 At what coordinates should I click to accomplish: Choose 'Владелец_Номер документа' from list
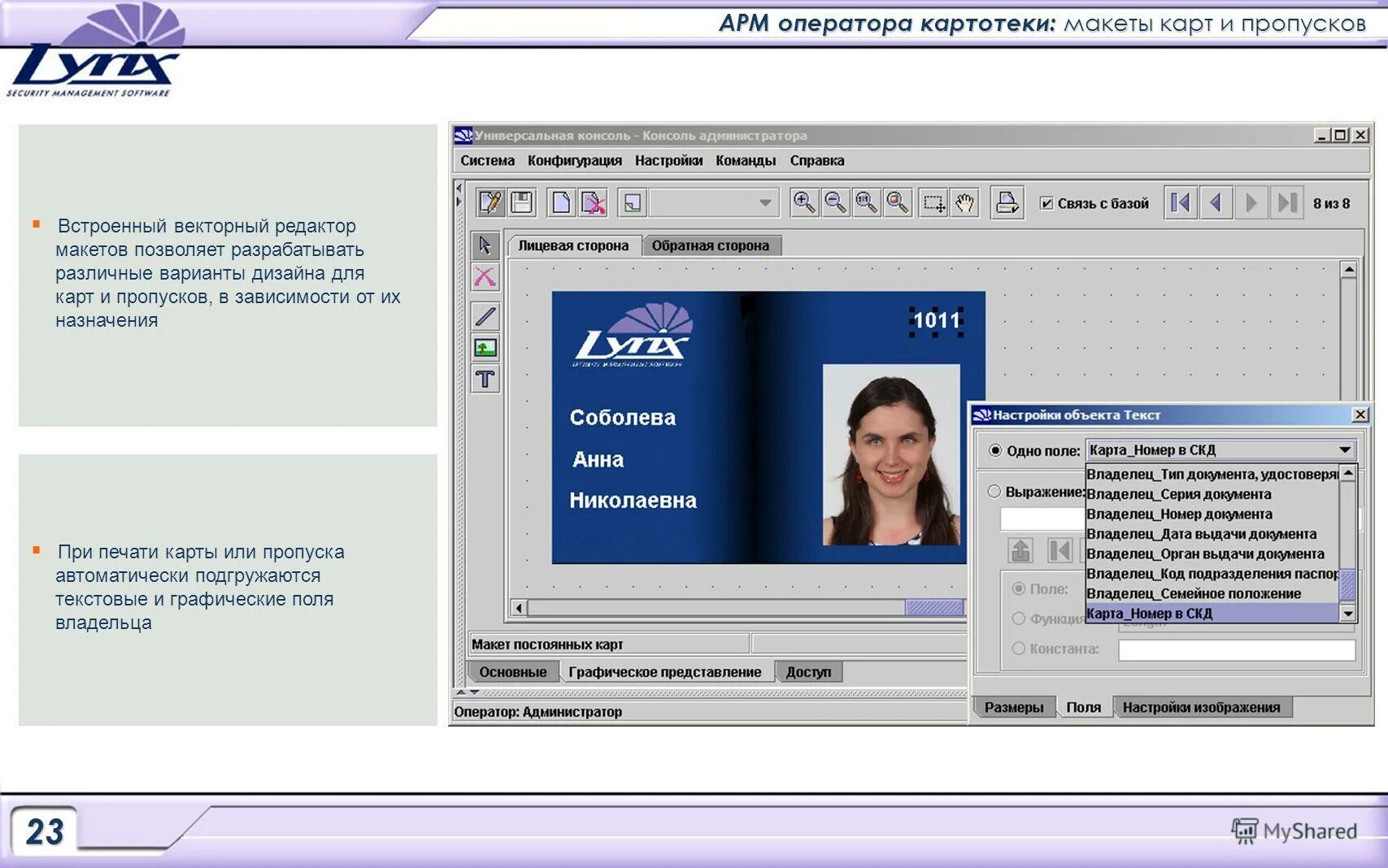coord(1212,514)
